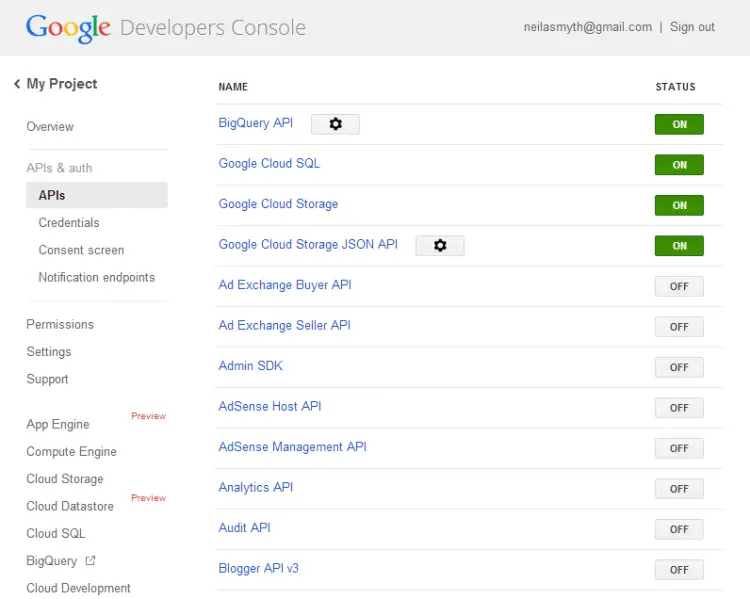Turn on Admin SDK status button
The height and width of the screenshot is (599, 750).
tap(679, 367)
